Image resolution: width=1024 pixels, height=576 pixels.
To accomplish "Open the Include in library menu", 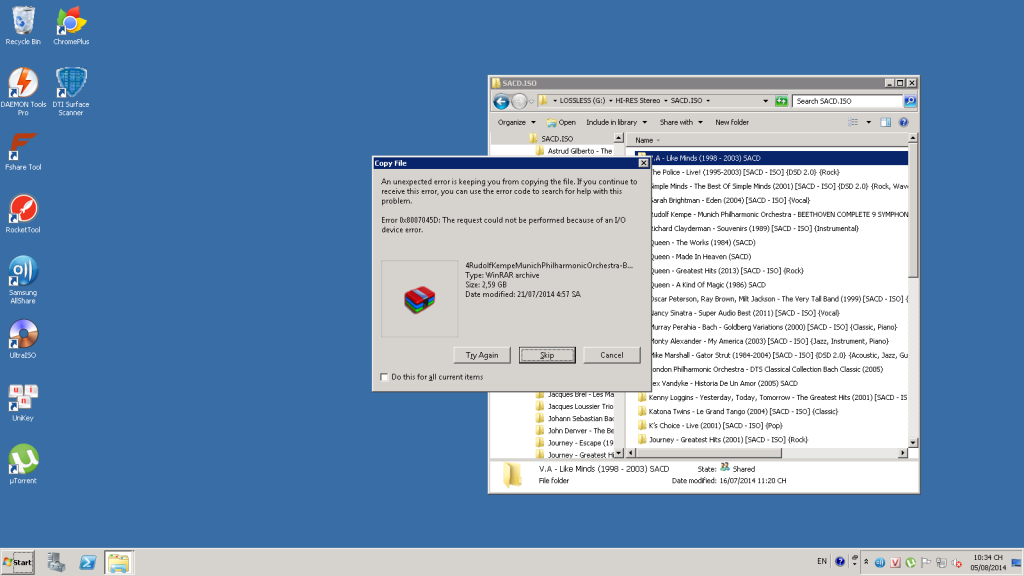I will click(616, 122).
